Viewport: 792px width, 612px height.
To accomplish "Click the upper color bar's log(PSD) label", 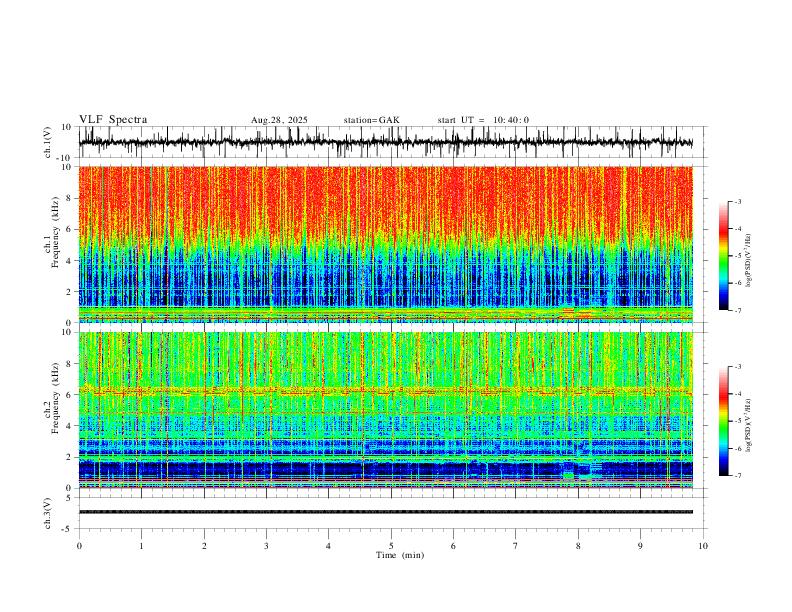I will point(748,261).
